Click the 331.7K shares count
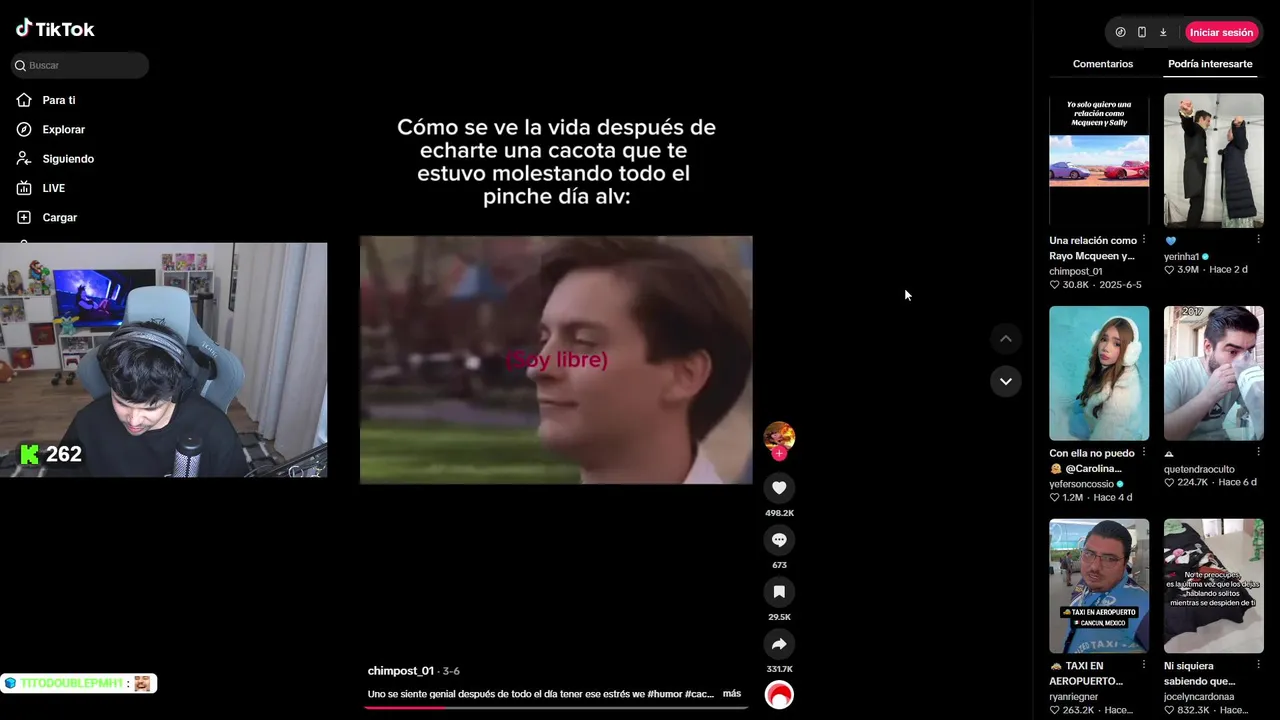The image size is (1280, 720). pos(779,669)
